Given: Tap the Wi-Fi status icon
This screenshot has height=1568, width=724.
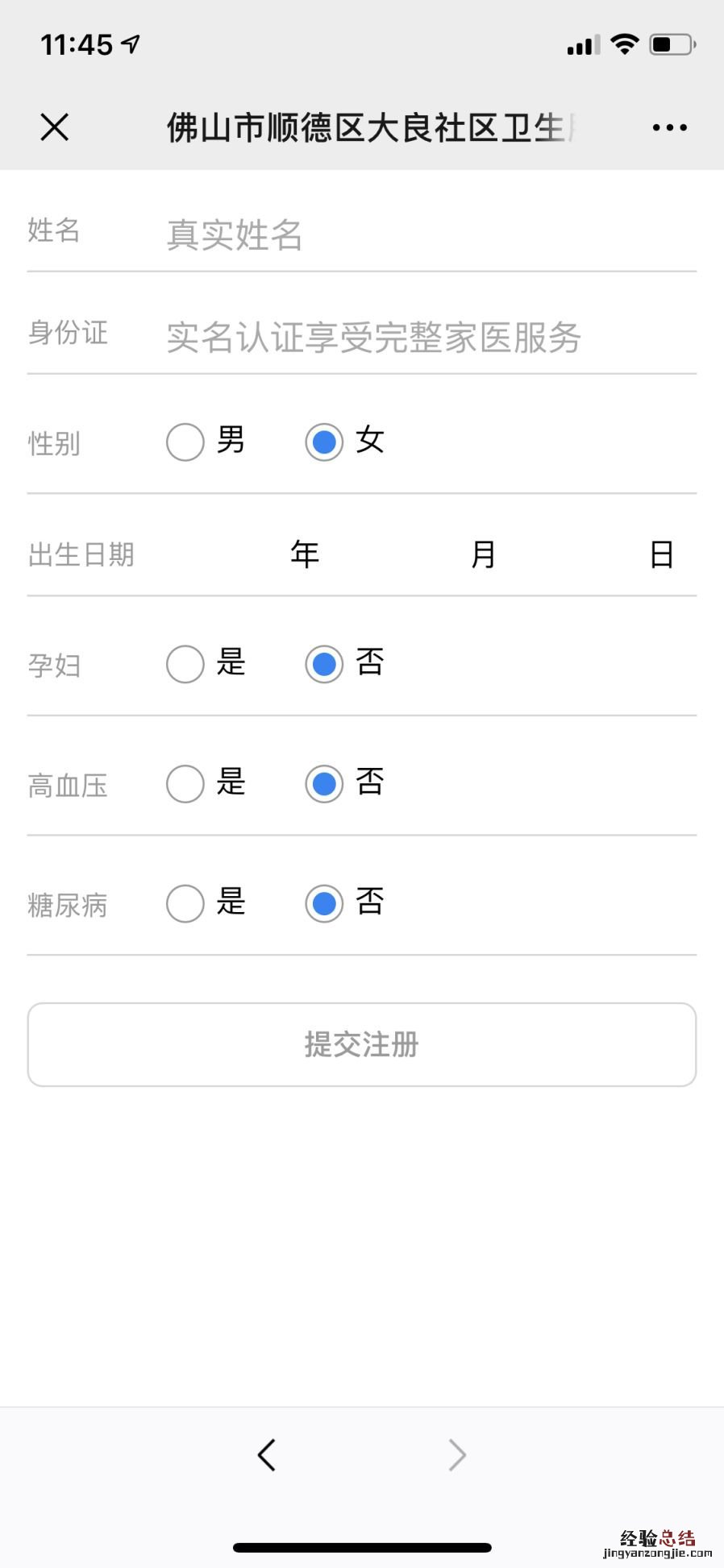Looking at the screenshot, I should coord(624,44).
